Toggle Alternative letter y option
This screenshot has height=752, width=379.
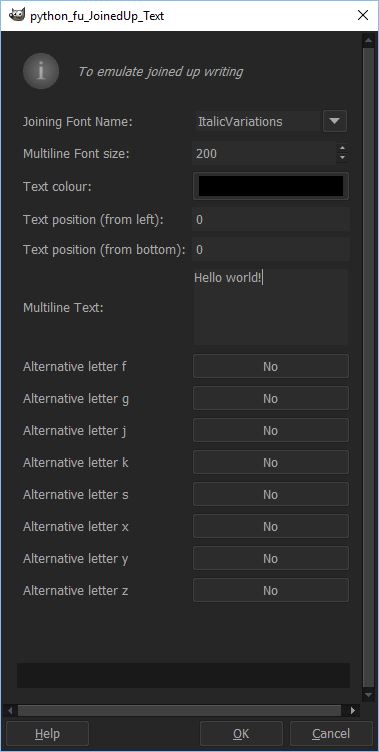pyautogui.click(x=271, y=559)
